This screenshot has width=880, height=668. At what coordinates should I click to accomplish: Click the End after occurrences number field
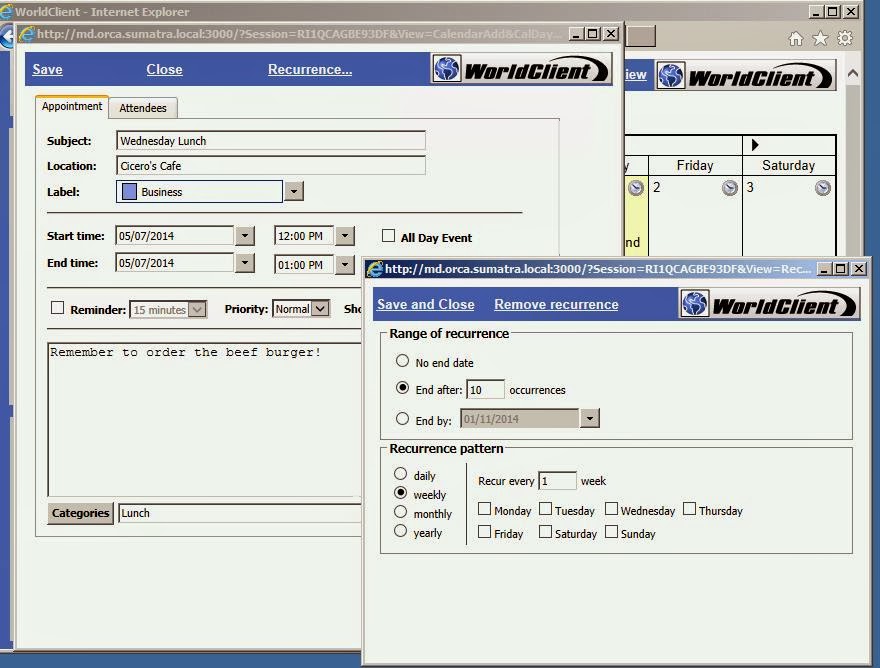[485, 390]
